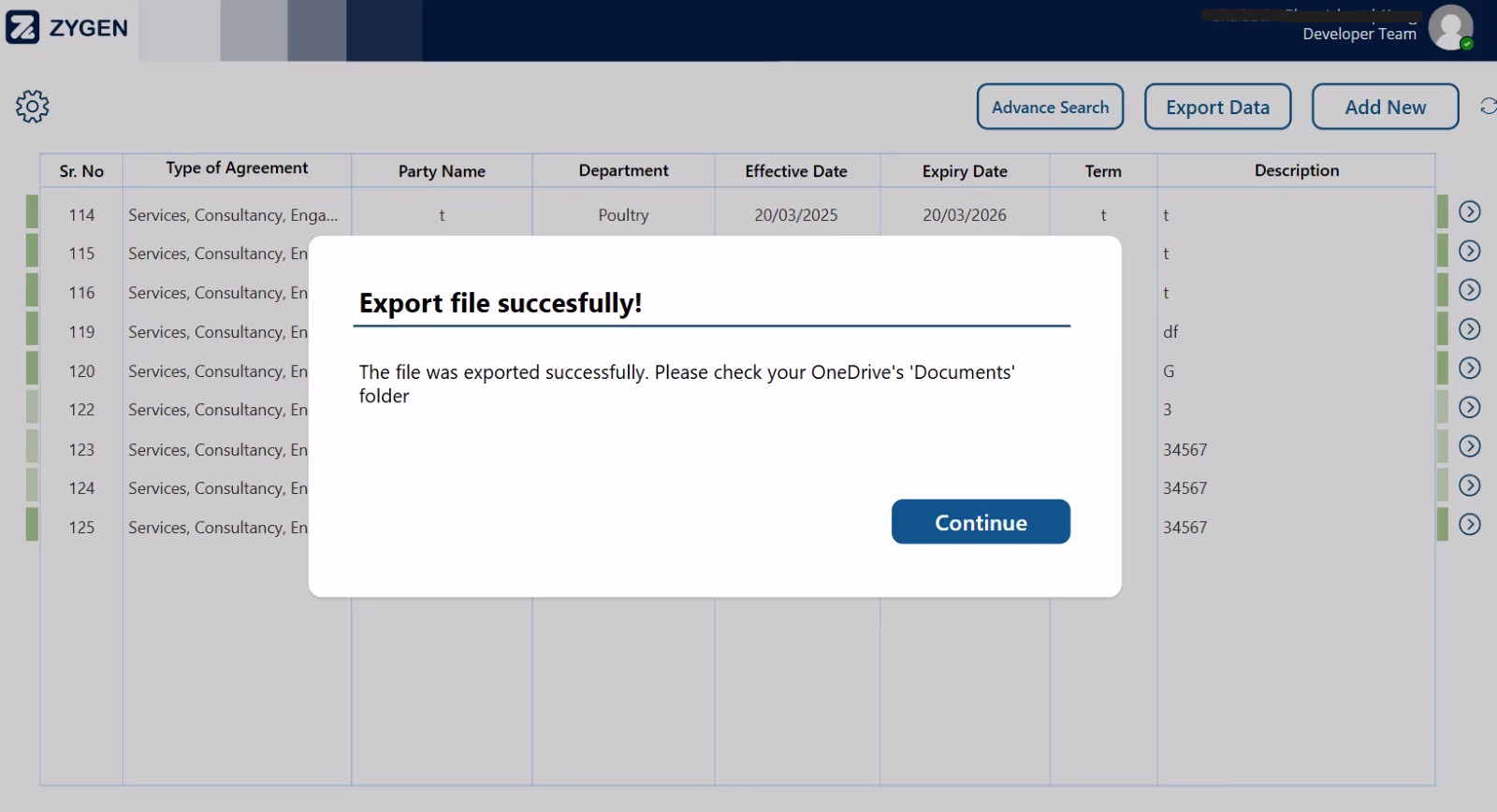Click the ZYGEN logo

[x=66, y=28]
